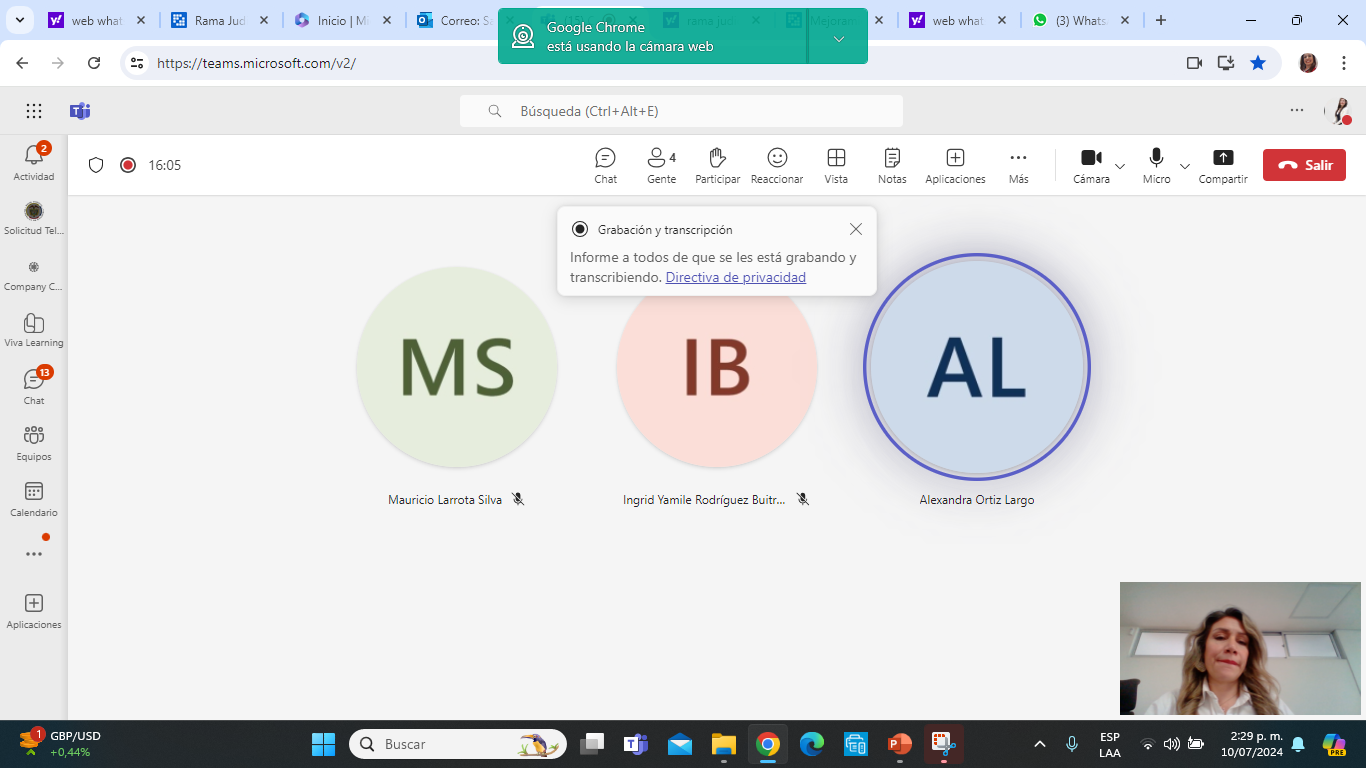Show the Gente participants list
This screenshot has height=768, width=1366.
pos(661,165)
